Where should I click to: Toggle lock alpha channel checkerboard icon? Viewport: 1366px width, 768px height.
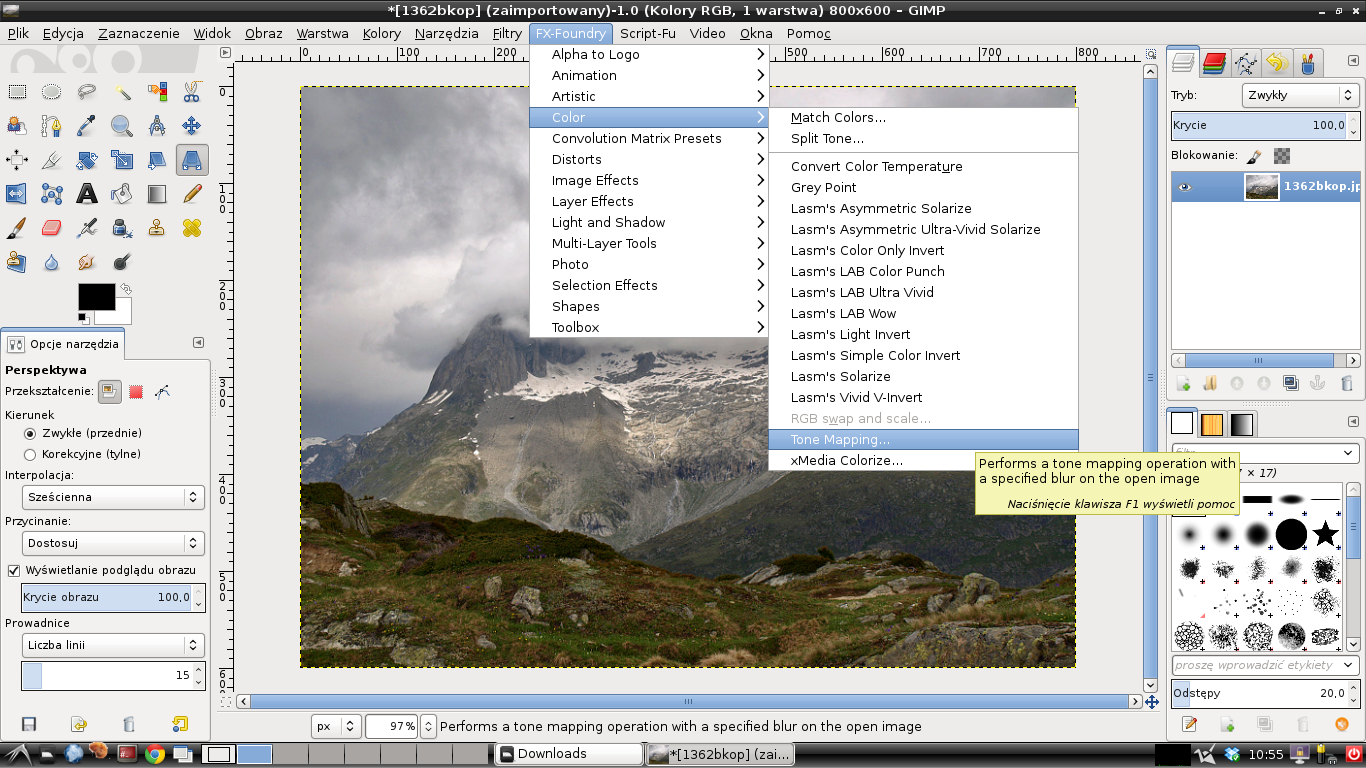(1282, 156)
